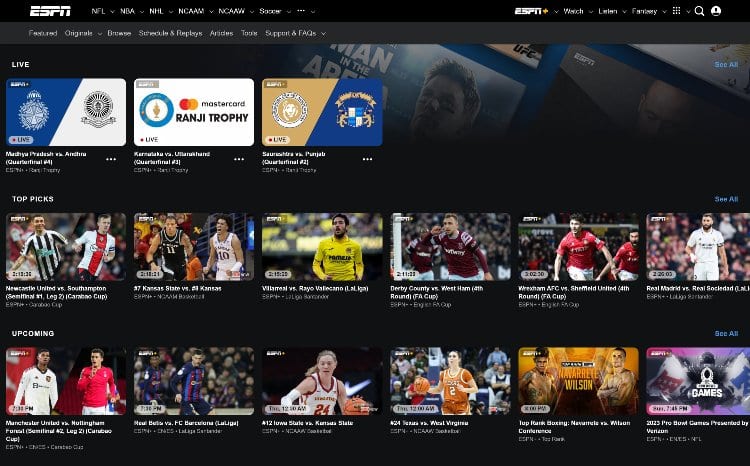Viewport: 750px width, 466px height.
Task: Open Real Betis vs. FC Barcelona thumbnail
Action: (194, 381)
